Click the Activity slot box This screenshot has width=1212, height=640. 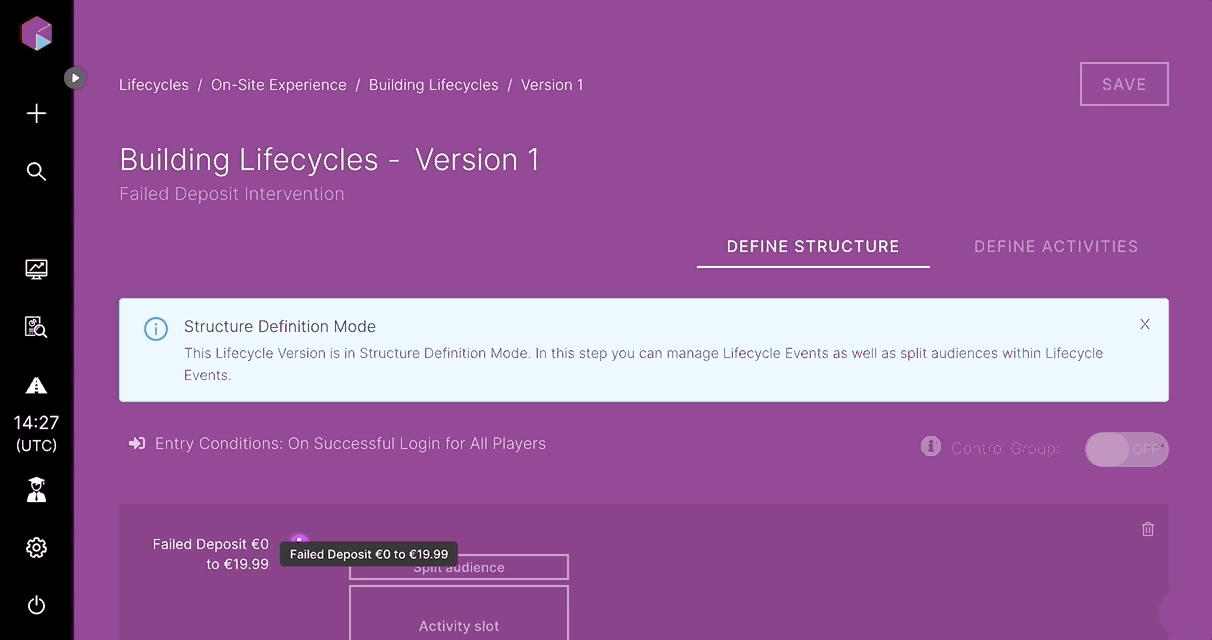(458, 615)
